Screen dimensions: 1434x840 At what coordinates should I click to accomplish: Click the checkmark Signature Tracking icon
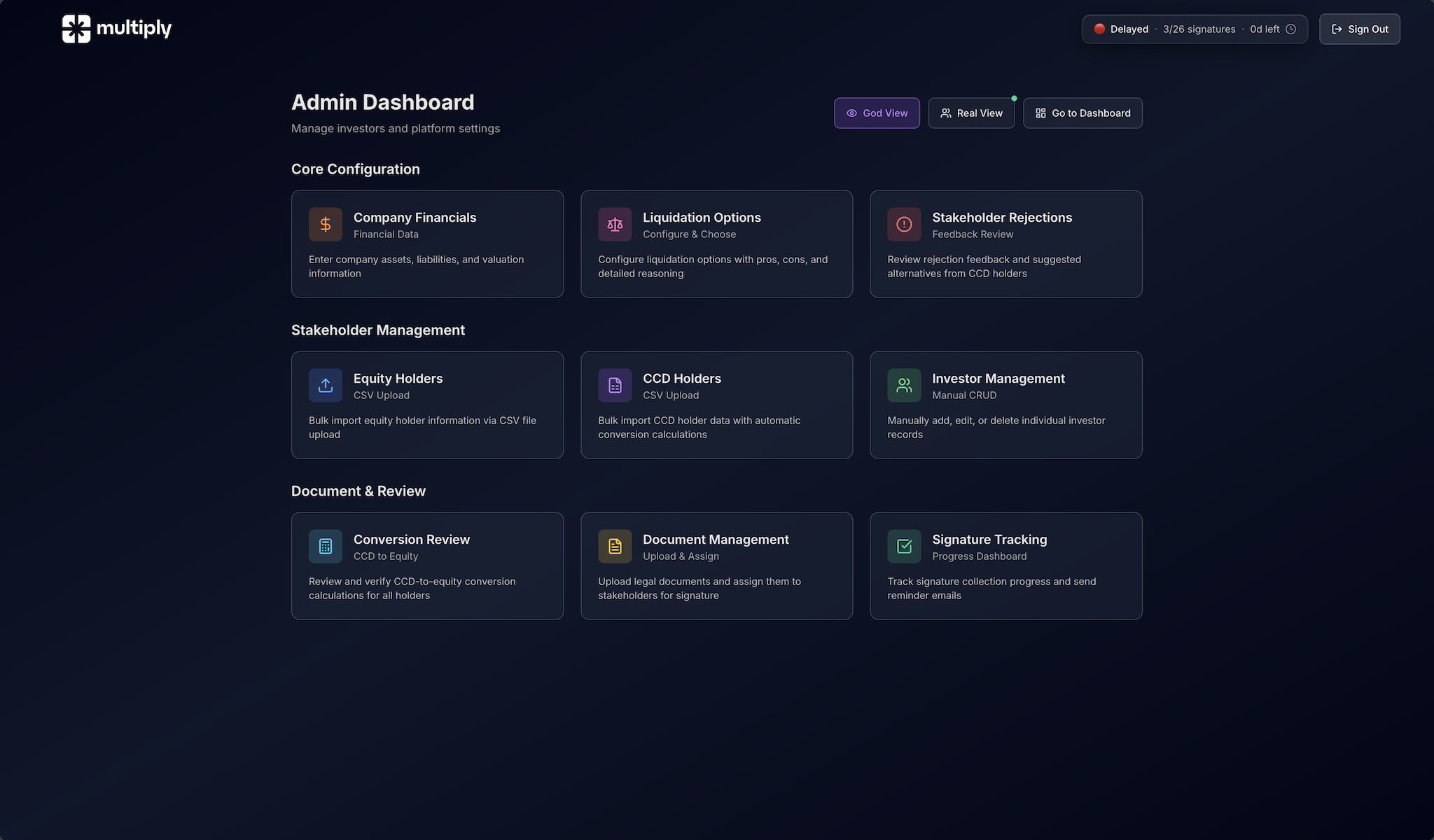(904, 547)
